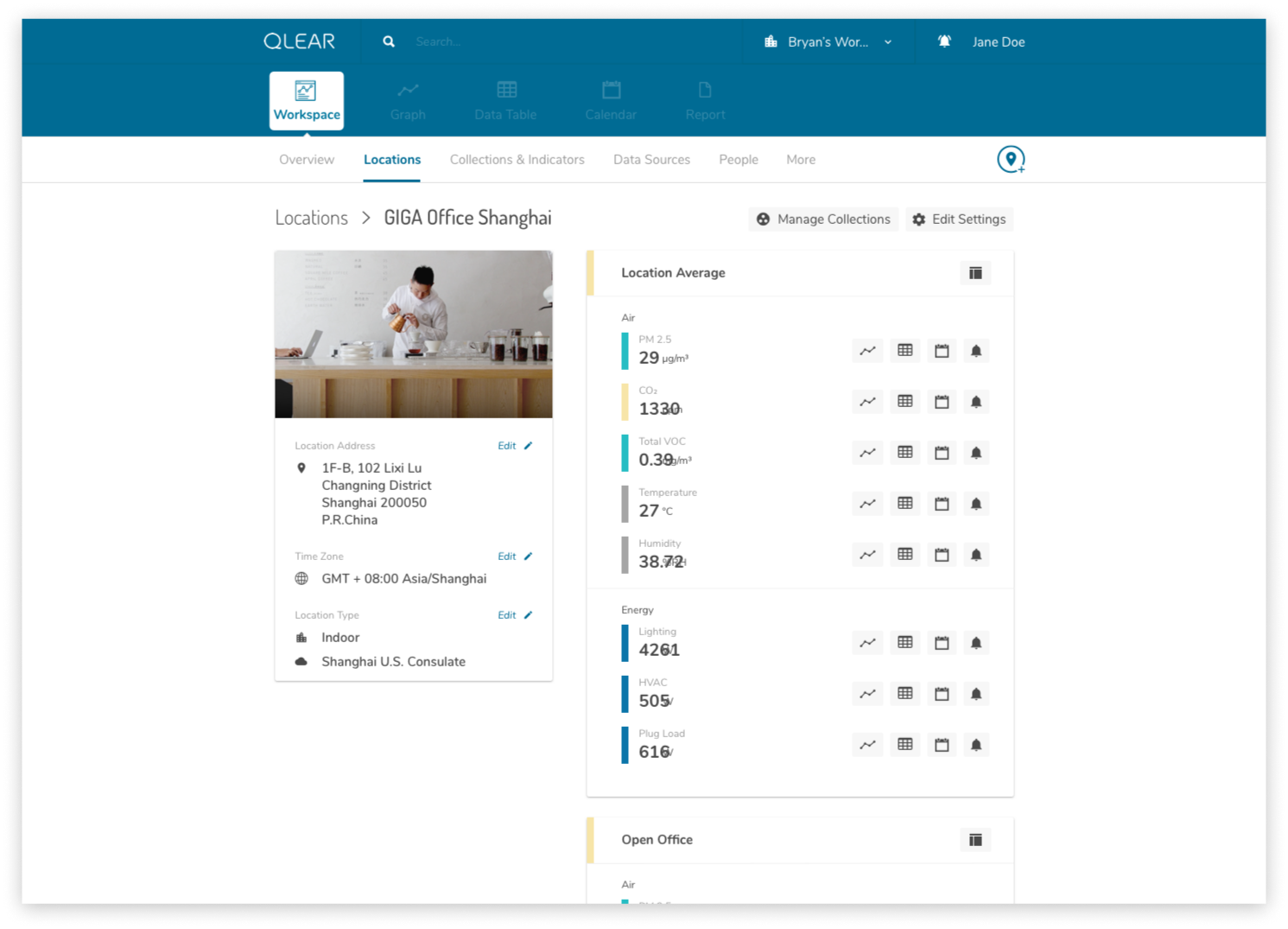Set alert bell for Temperature
Image resolution: width=1288 pixels, height=929 pixels.
pos(976,504)
